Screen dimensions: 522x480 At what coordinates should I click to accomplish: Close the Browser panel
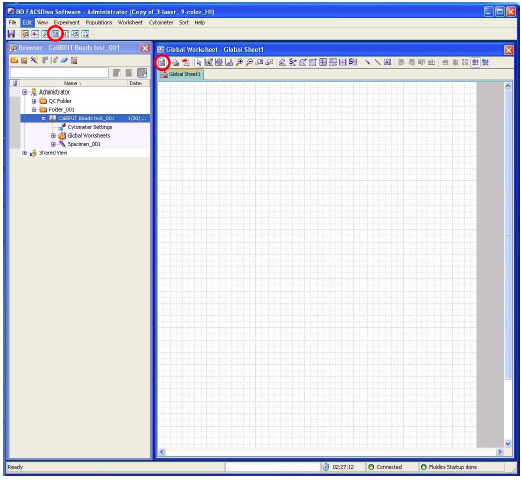[145, 48]
